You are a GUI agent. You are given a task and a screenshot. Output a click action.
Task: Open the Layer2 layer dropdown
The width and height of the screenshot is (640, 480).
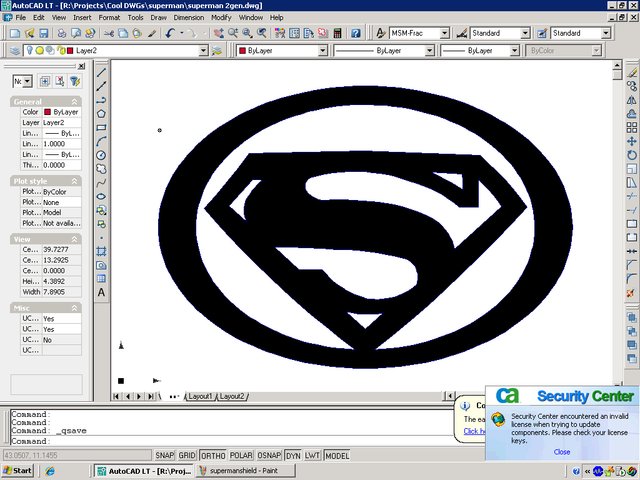pyautogui.click(x=203, y=51)
